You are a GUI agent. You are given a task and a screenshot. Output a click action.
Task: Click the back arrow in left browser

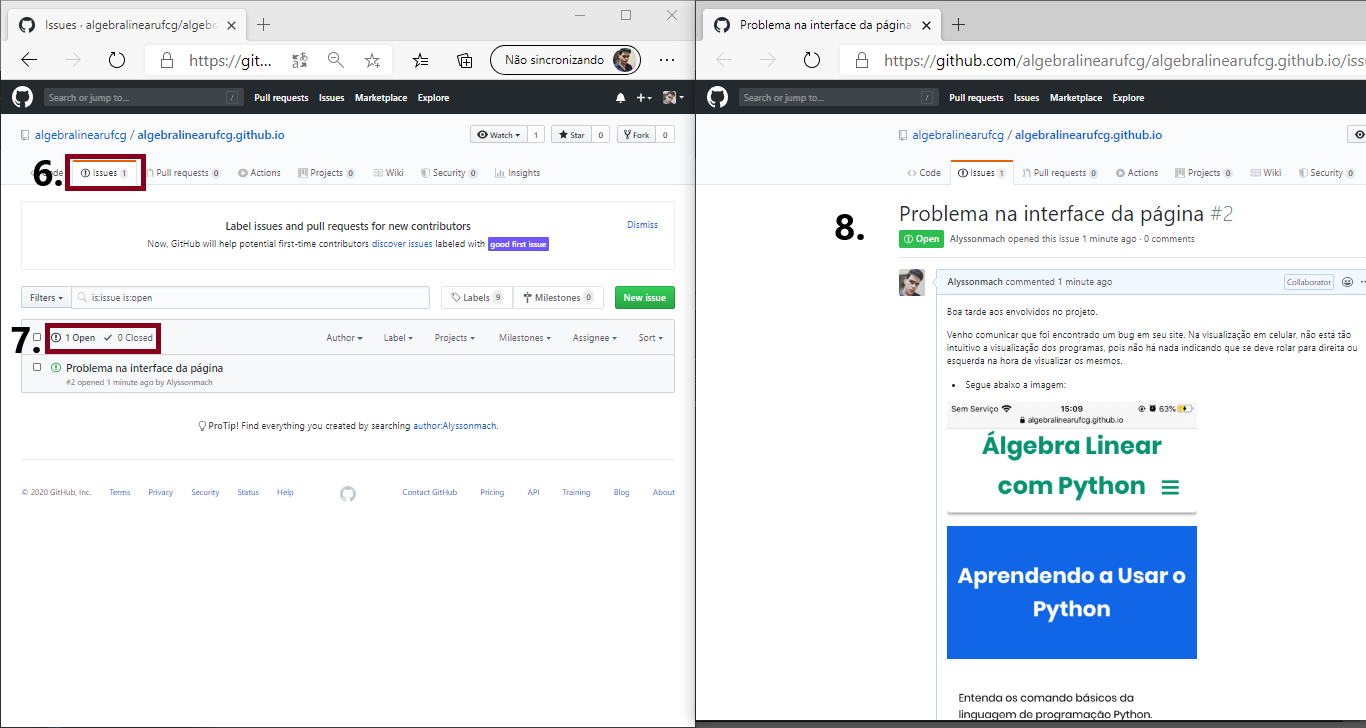pos(29,60)
